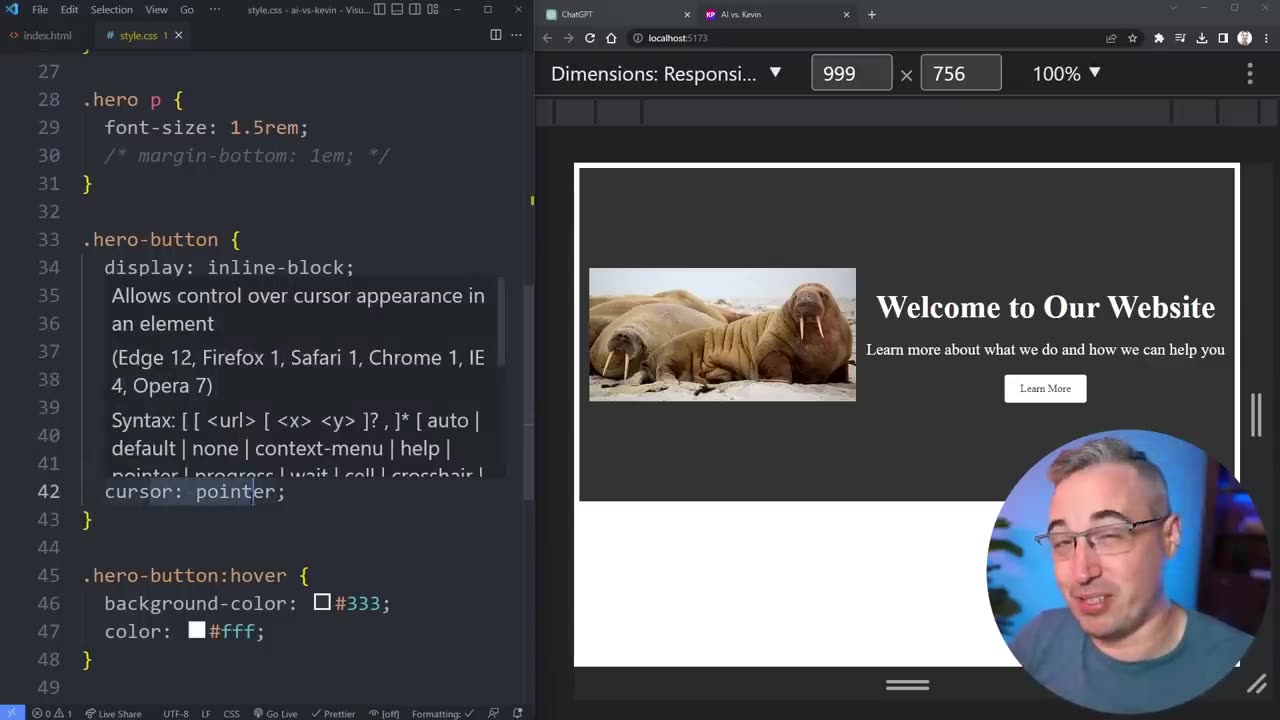Click the walrus image on webpage
The height and width of the screenshot is (720, 1280).
(722, 334)
